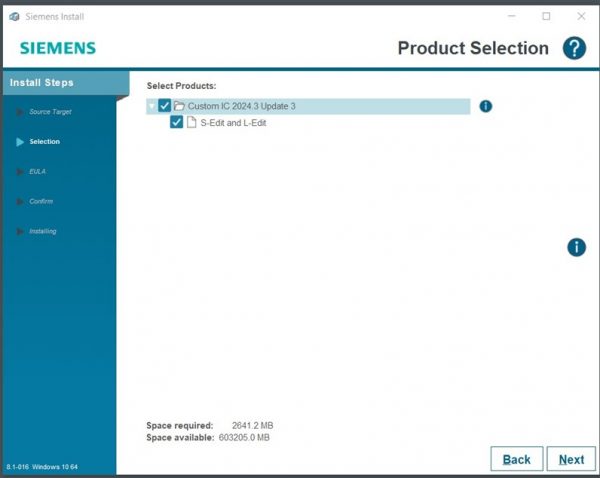Go to Source Target install step
600x478 pixels.
(x=50, y=112)
